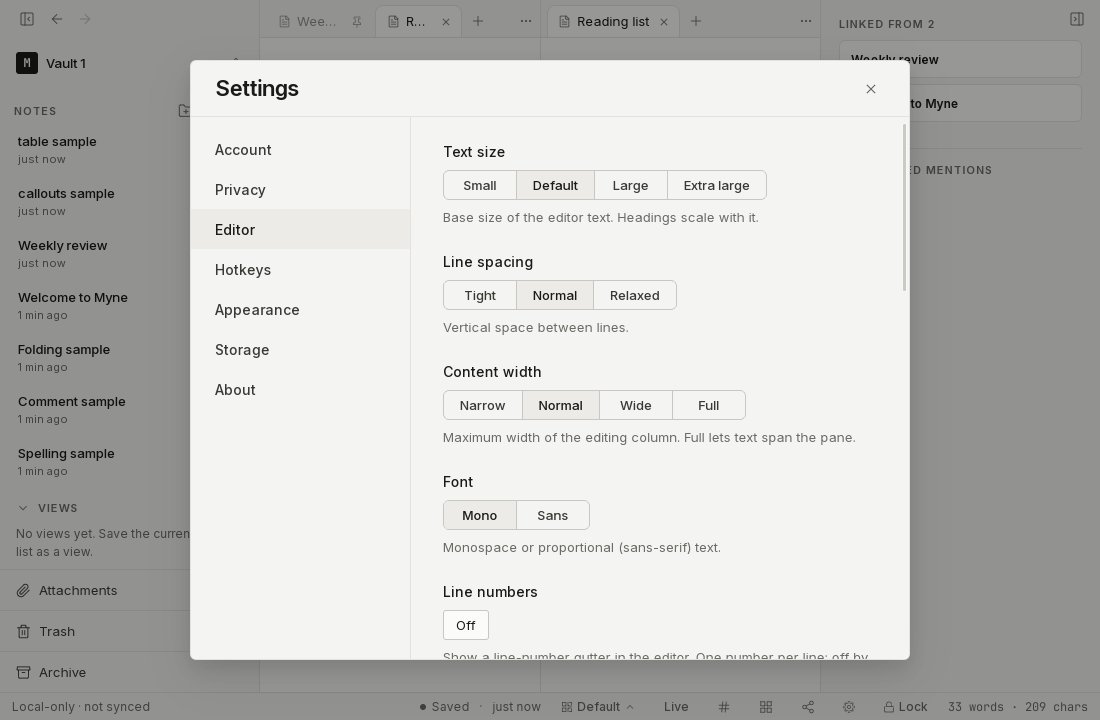Viewport: 1100px width, 720px height.
Task: Set text size to Large
Action: (x=630, y=185)
